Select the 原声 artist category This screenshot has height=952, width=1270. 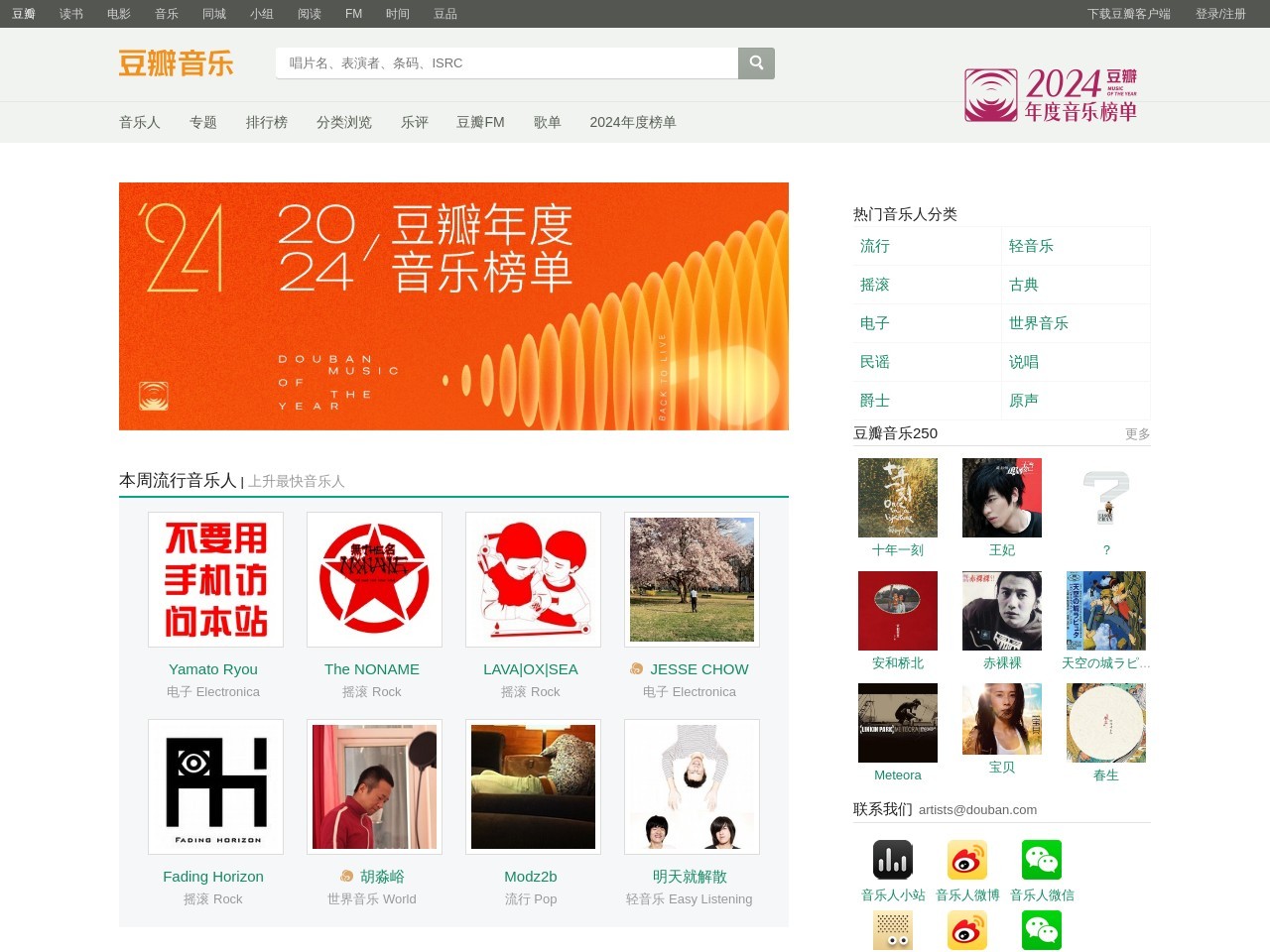(1024, 401)
